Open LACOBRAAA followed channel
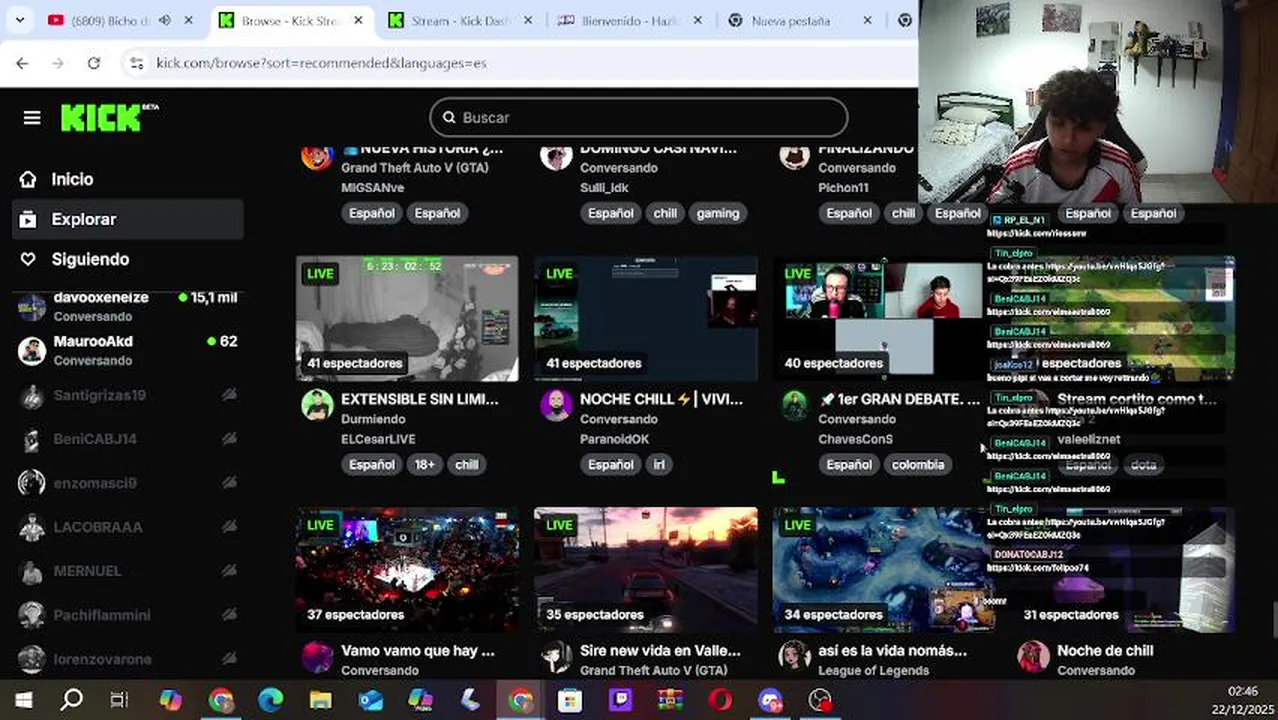The width and height of the screenshot is (1278, 720). pyautogui.click(x=127, y=527)
